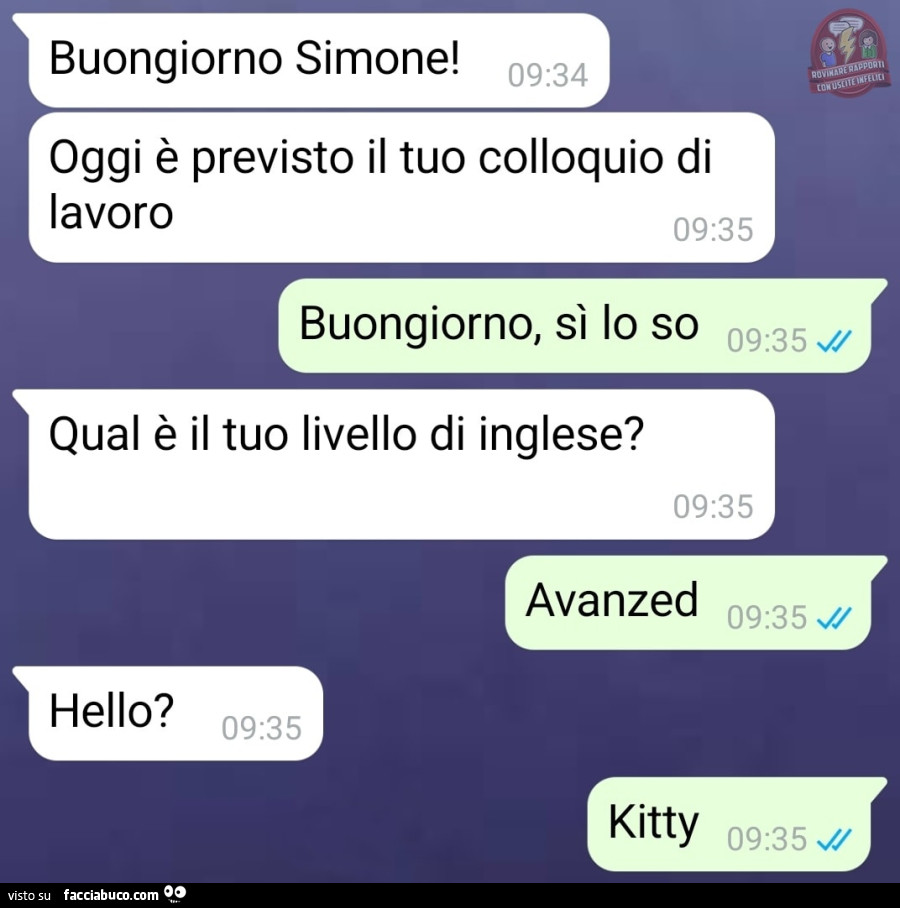Image resolution: width=900 pixels, height=908 pixels.
Task: Click timestamp on 'livello di inglese' message
Action: 713,507
